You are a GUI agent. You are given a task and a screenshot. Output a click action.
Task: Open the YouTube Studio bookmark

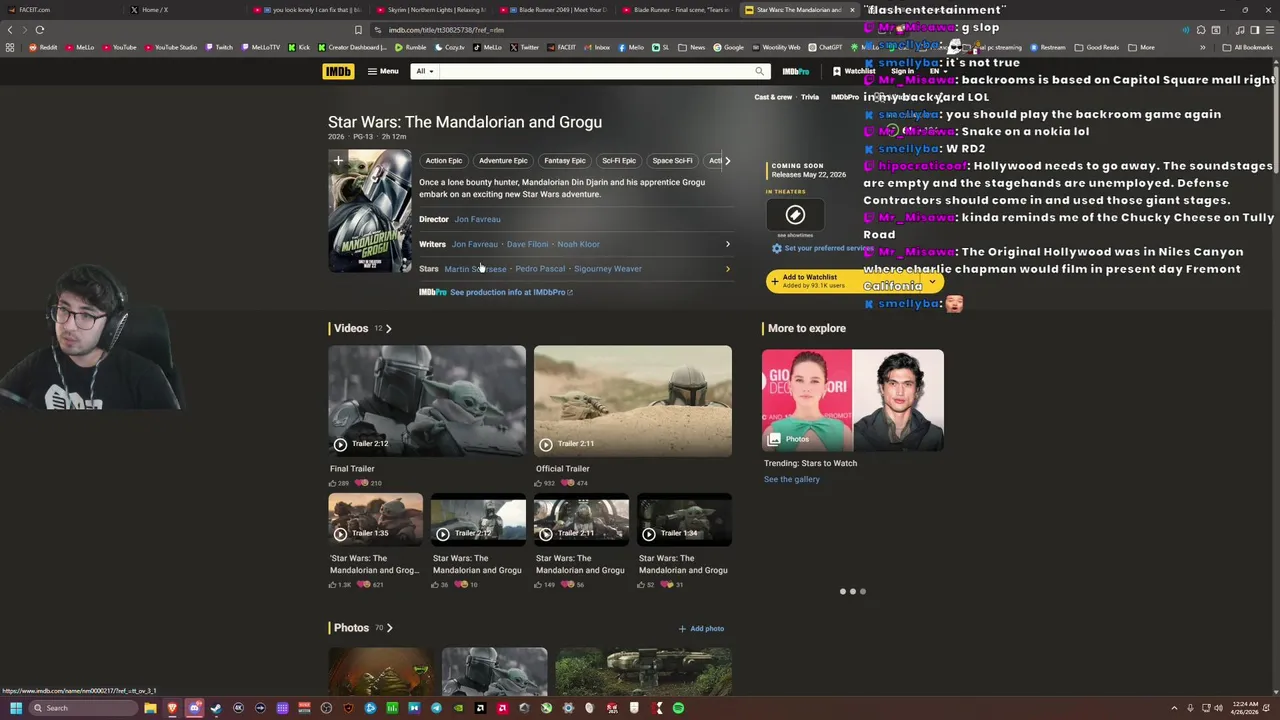171,47
